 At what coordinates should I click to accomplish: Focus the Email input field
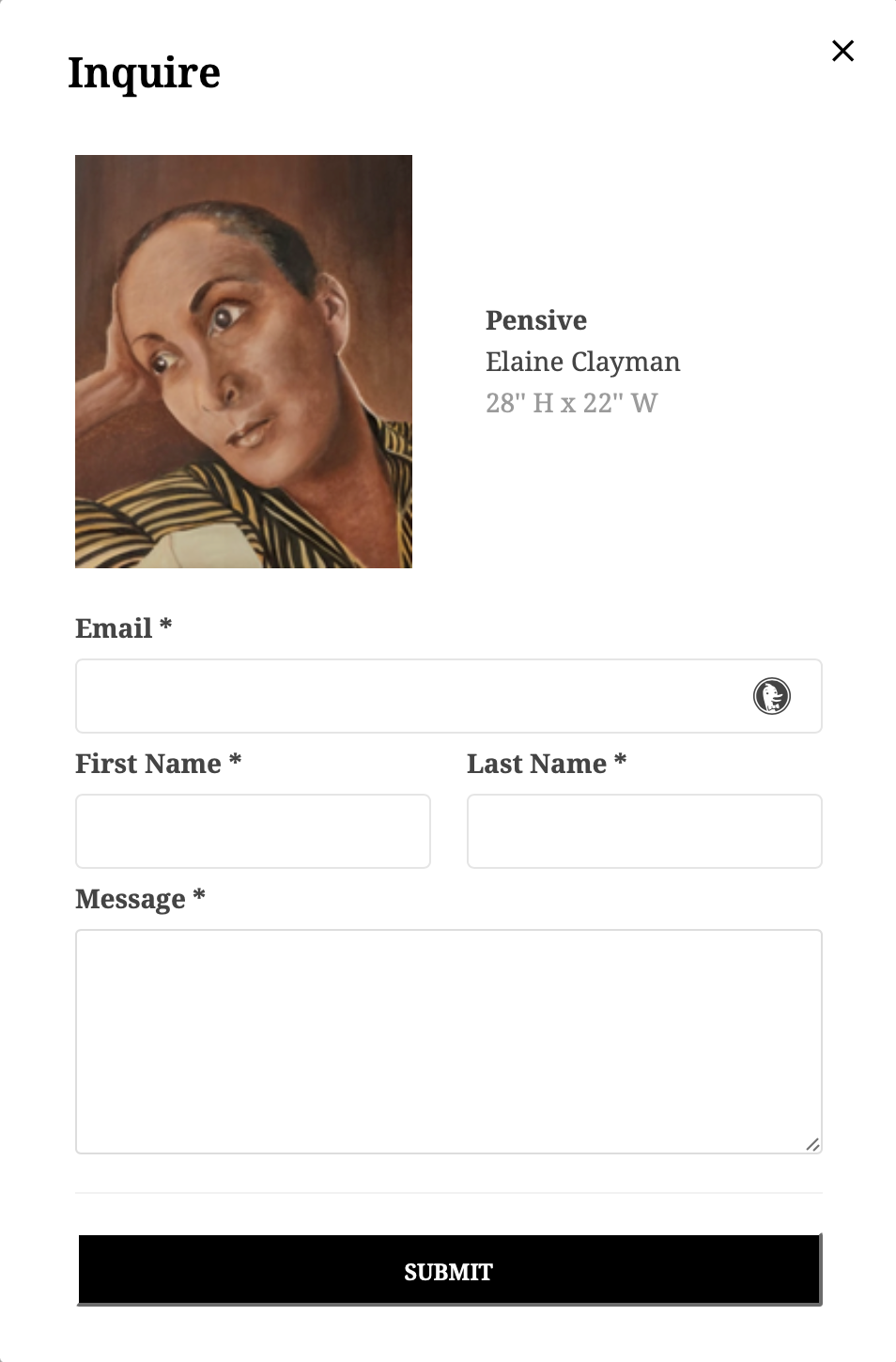449,696
